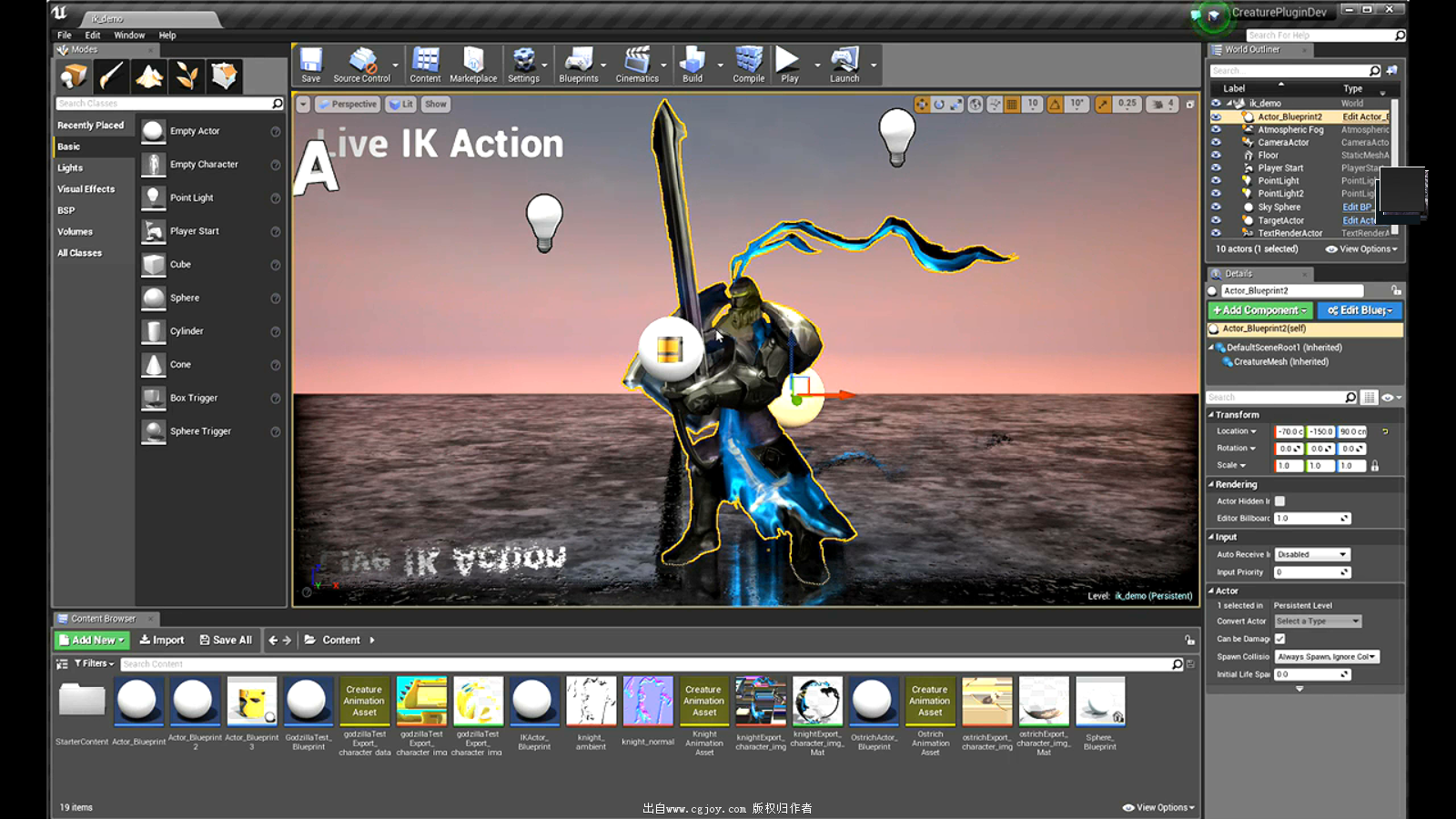Click the Edit Blueprint button
The image size is (1456, 819).
tap(1360, 310)
